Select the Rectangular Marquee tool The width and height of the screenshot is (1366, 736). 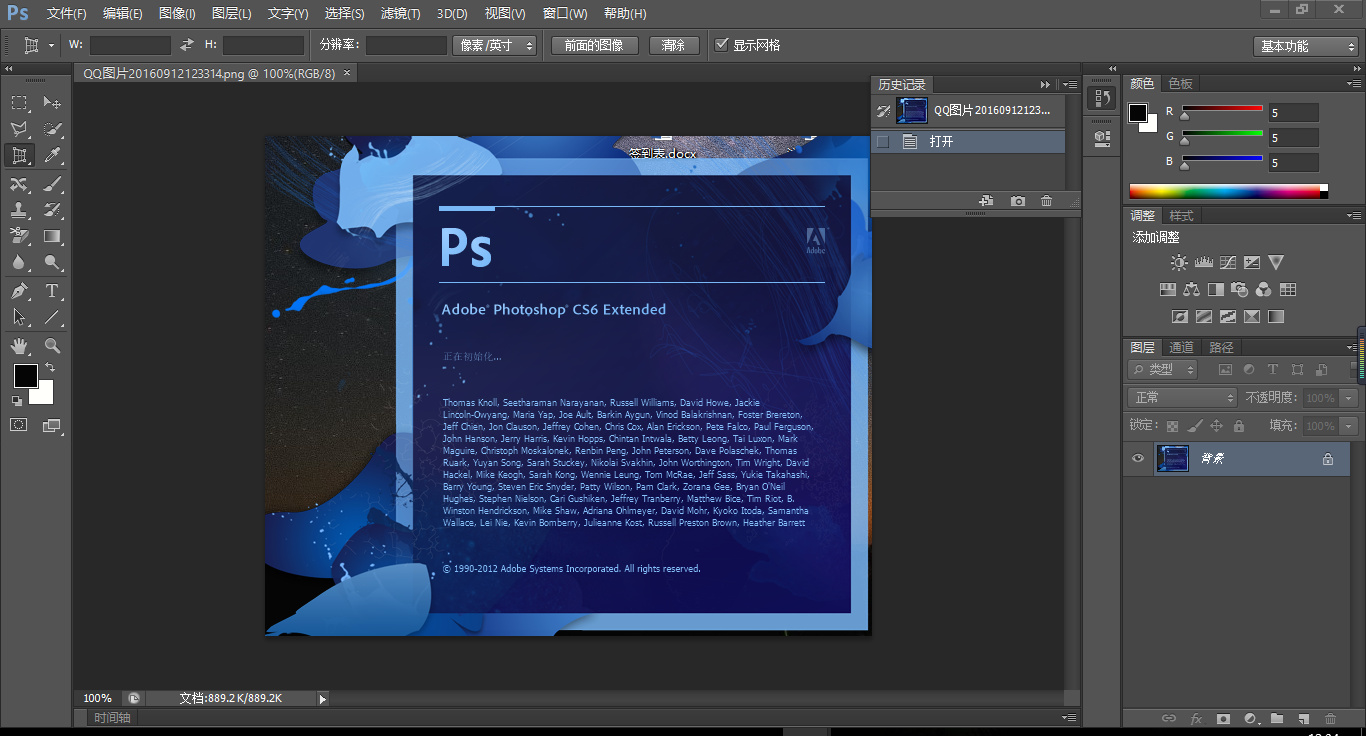pyautogui.click(x=19, y=102)
